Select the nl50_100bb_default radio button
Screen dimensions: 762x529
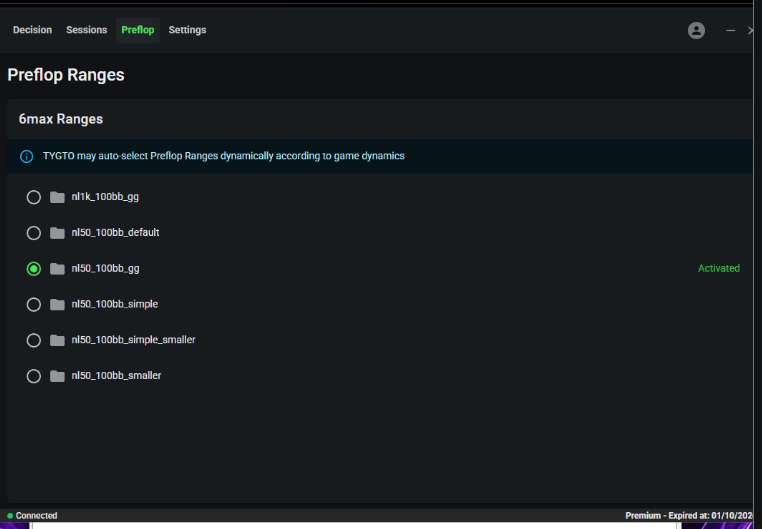tap(34, 233)
